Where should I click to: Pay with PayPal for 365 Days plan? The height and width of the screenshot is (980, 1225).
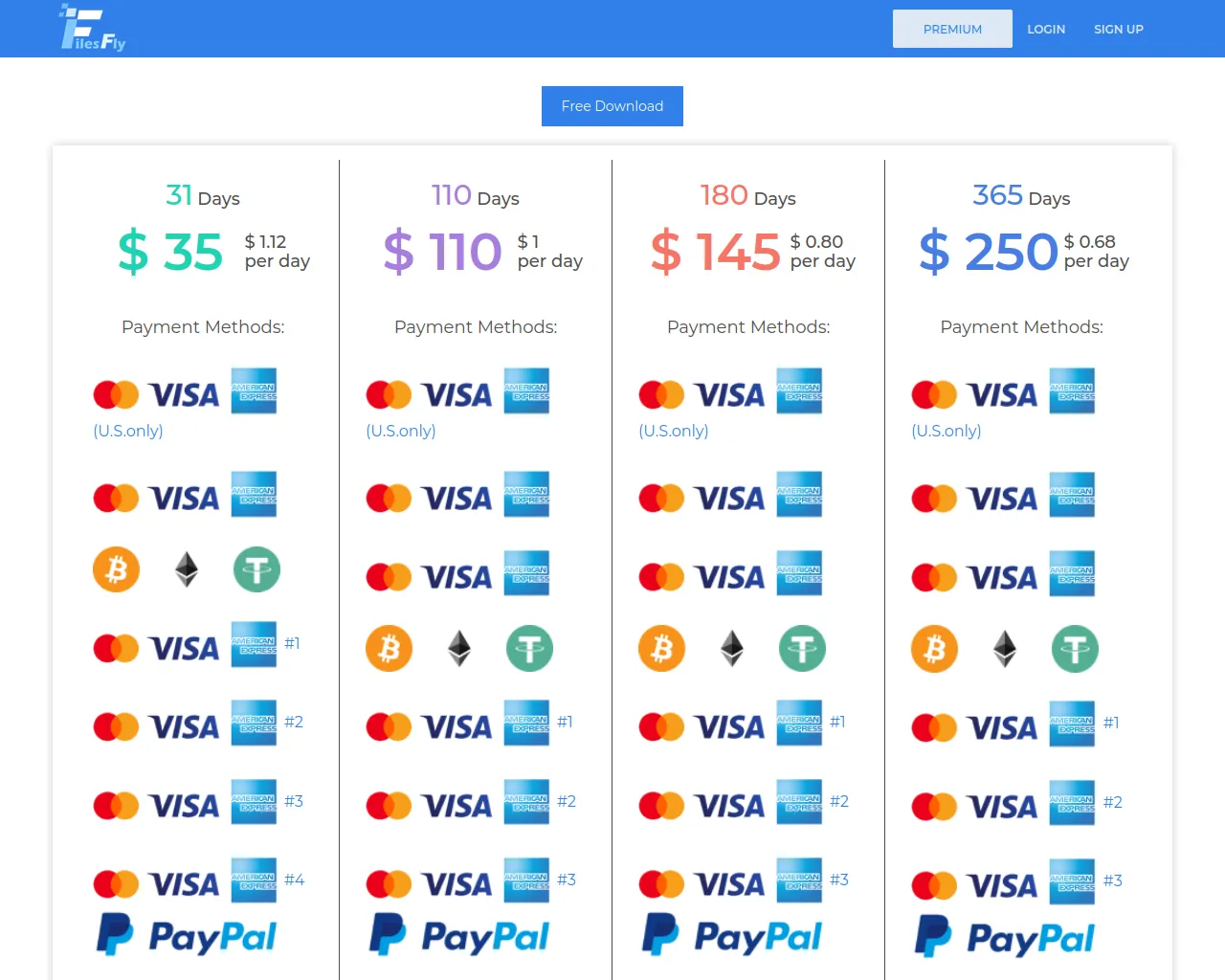(x=1005, y=938)
